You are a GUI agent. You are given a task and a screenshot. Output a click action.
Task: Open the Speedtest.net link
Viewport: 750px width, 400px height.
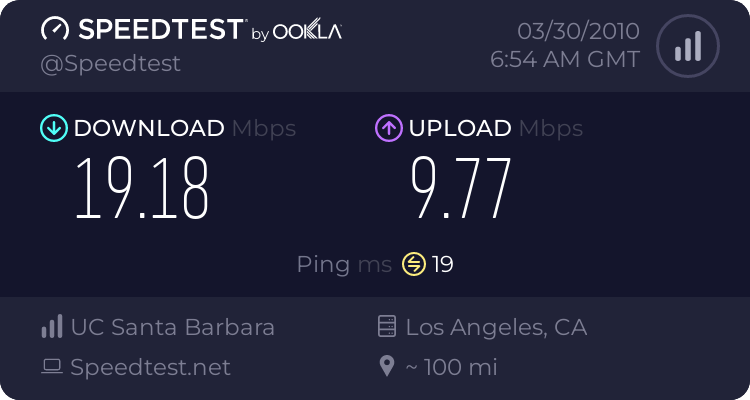[x=150, y=367]
